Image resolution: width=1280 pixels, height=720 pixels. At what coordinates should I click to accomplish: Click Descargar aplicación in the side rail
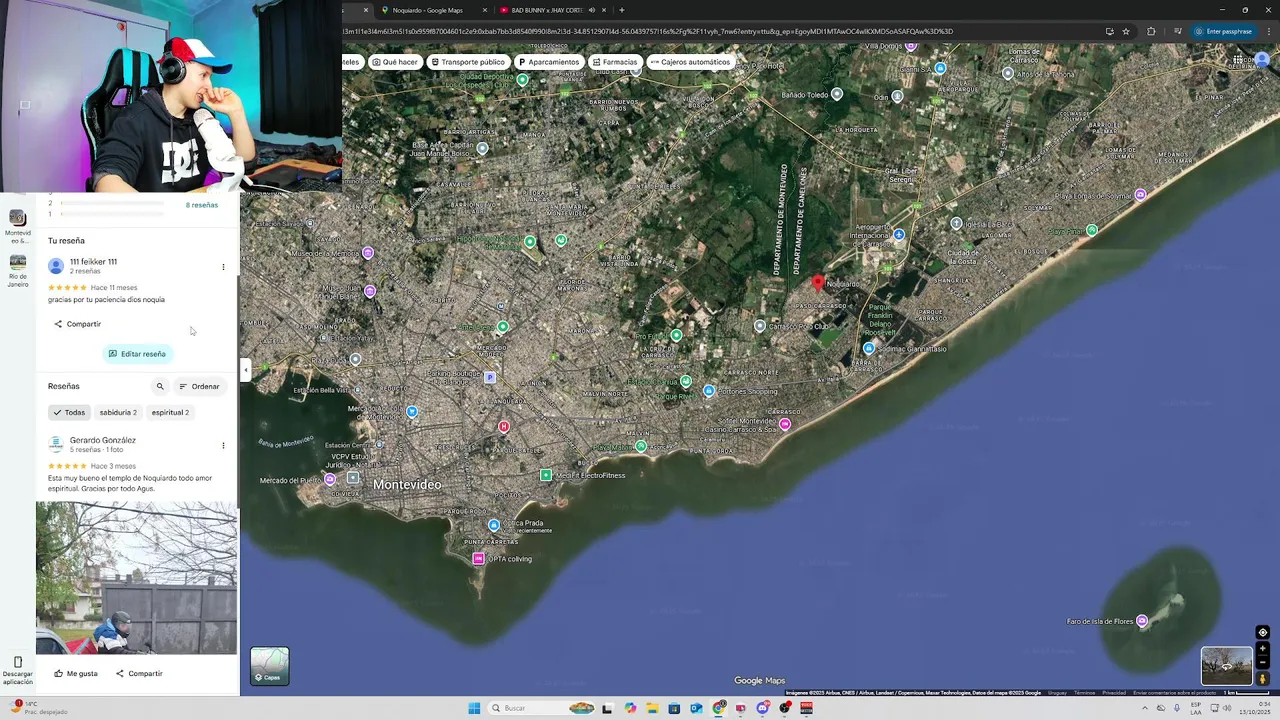click(x=17, y=669)
